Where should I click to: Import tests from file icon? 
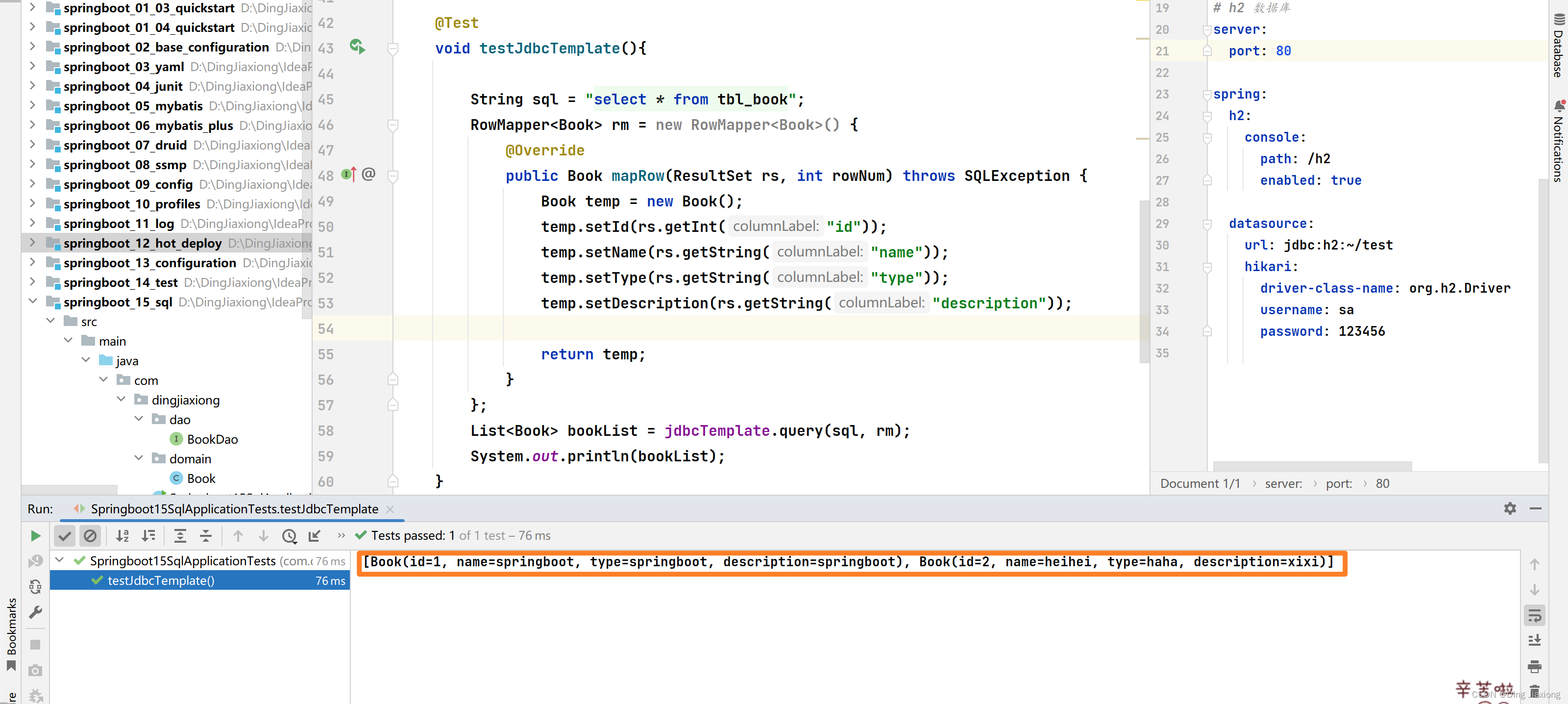[x=315, y=536]
